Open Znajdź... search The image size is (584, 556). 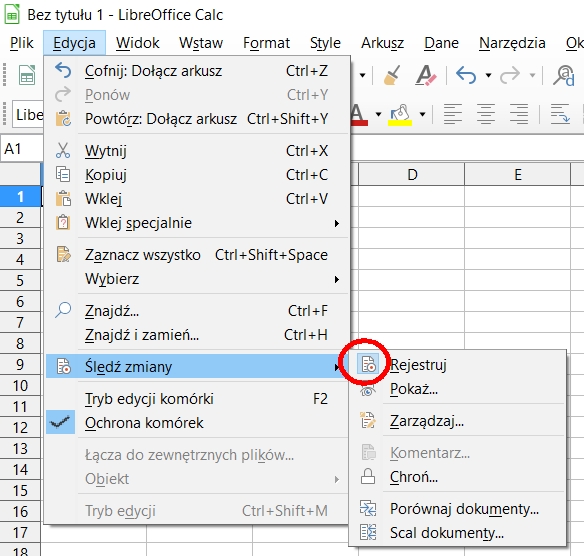point(197,311)
